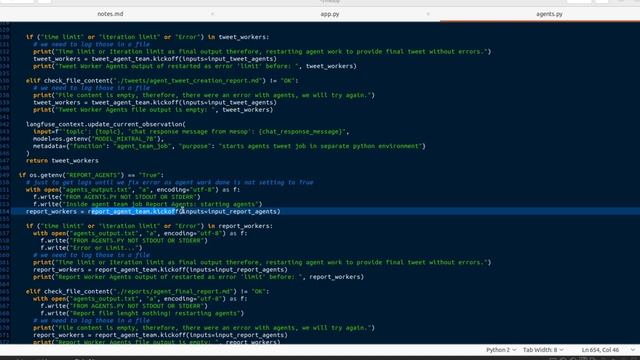
Task: Click the print line 'Tweet Worker Agents output of restarted'
Action: pyautogui.click(x=195, y=66)
